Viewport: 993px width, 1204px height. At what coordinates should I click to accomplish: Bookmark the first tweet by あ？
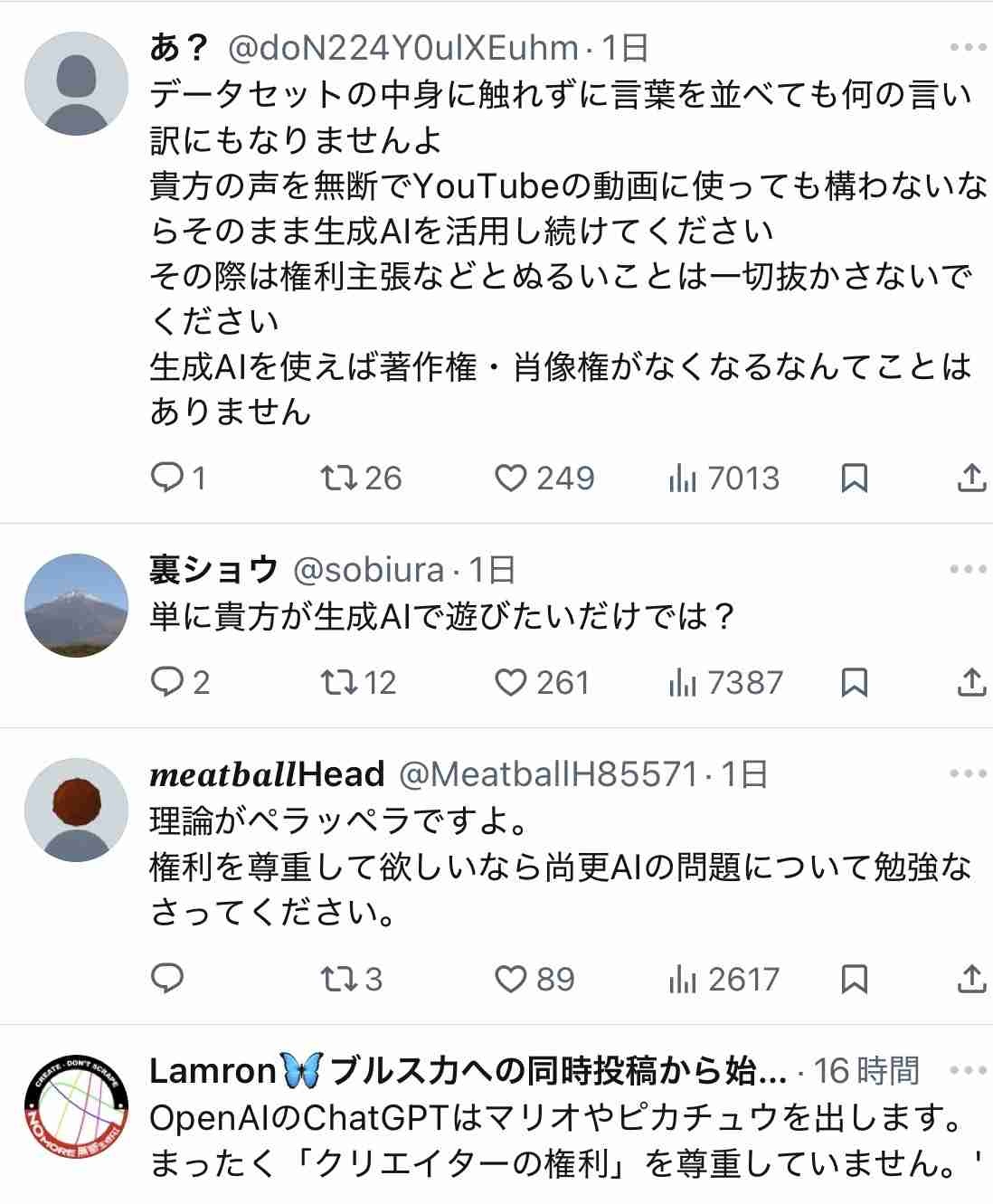point(854,478)
